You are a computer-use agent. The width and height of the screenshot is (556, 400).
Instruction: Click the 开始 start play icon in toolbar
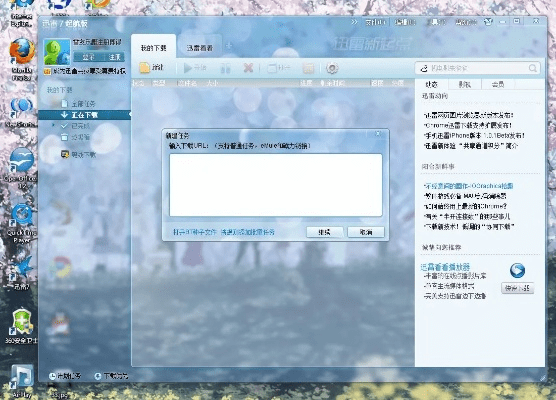(188, 67)
